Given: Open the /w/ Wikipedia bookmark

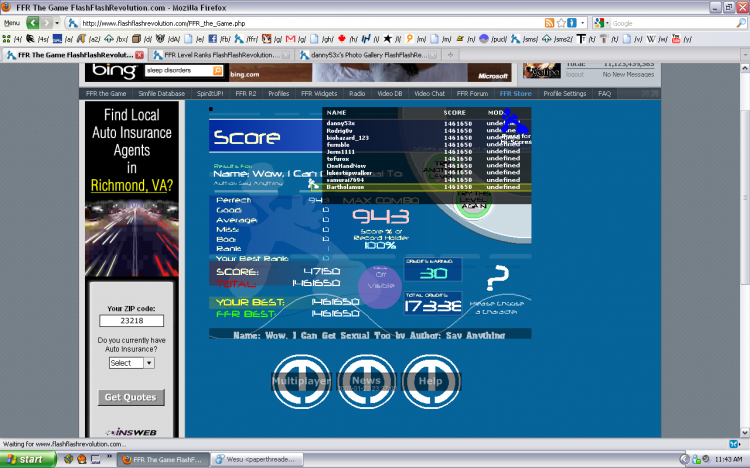Looking at the screenshot, I should coord(657,39).
